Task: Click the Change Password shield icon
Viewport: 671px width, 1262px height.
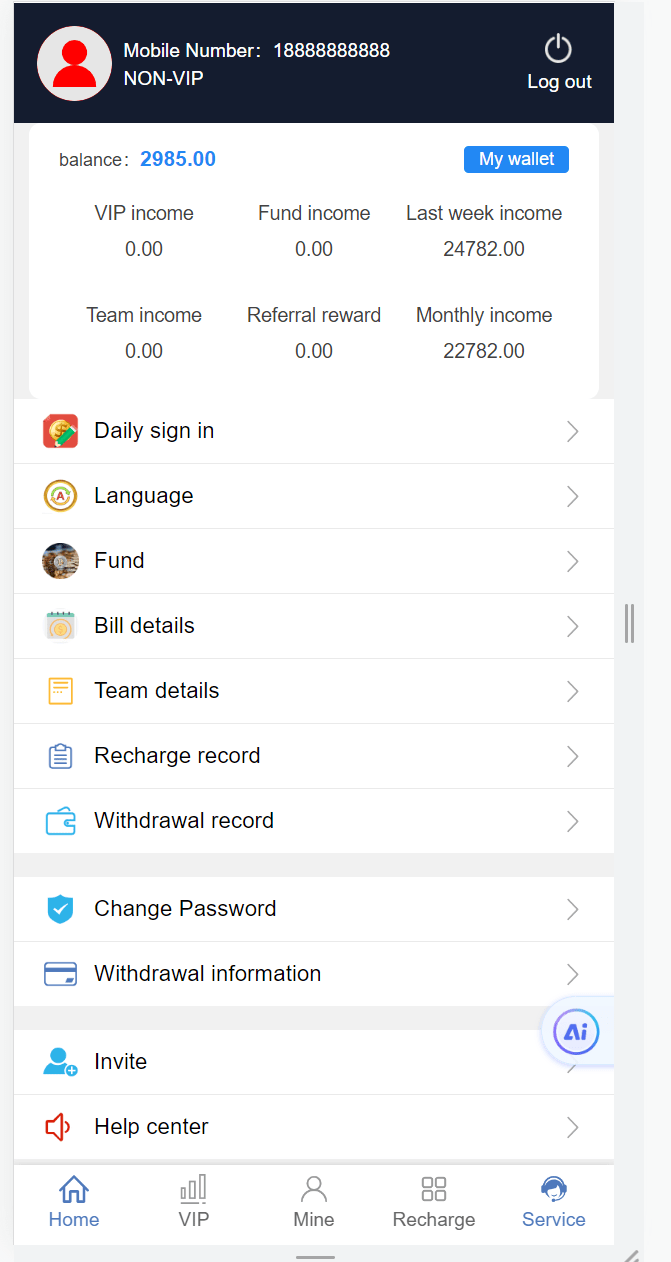Action: (60, 909)
